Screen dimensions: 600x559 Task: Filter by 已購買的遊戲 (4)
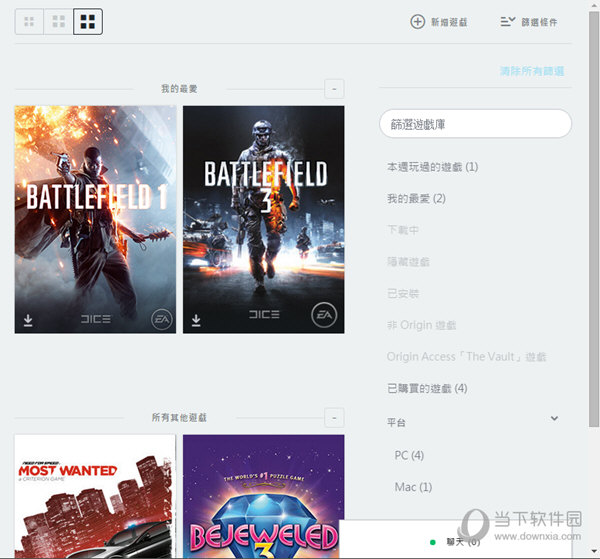pos(427,388)
